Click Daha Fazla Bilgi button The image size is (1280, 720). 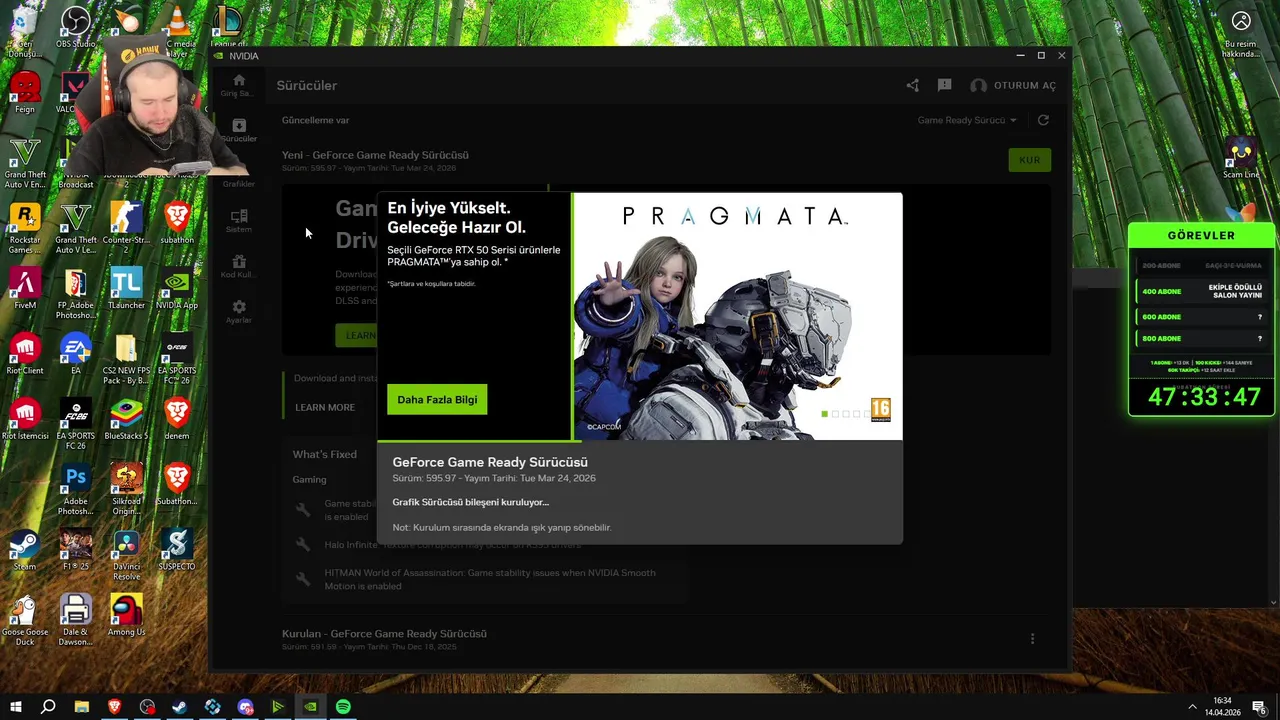click(437, 400)
